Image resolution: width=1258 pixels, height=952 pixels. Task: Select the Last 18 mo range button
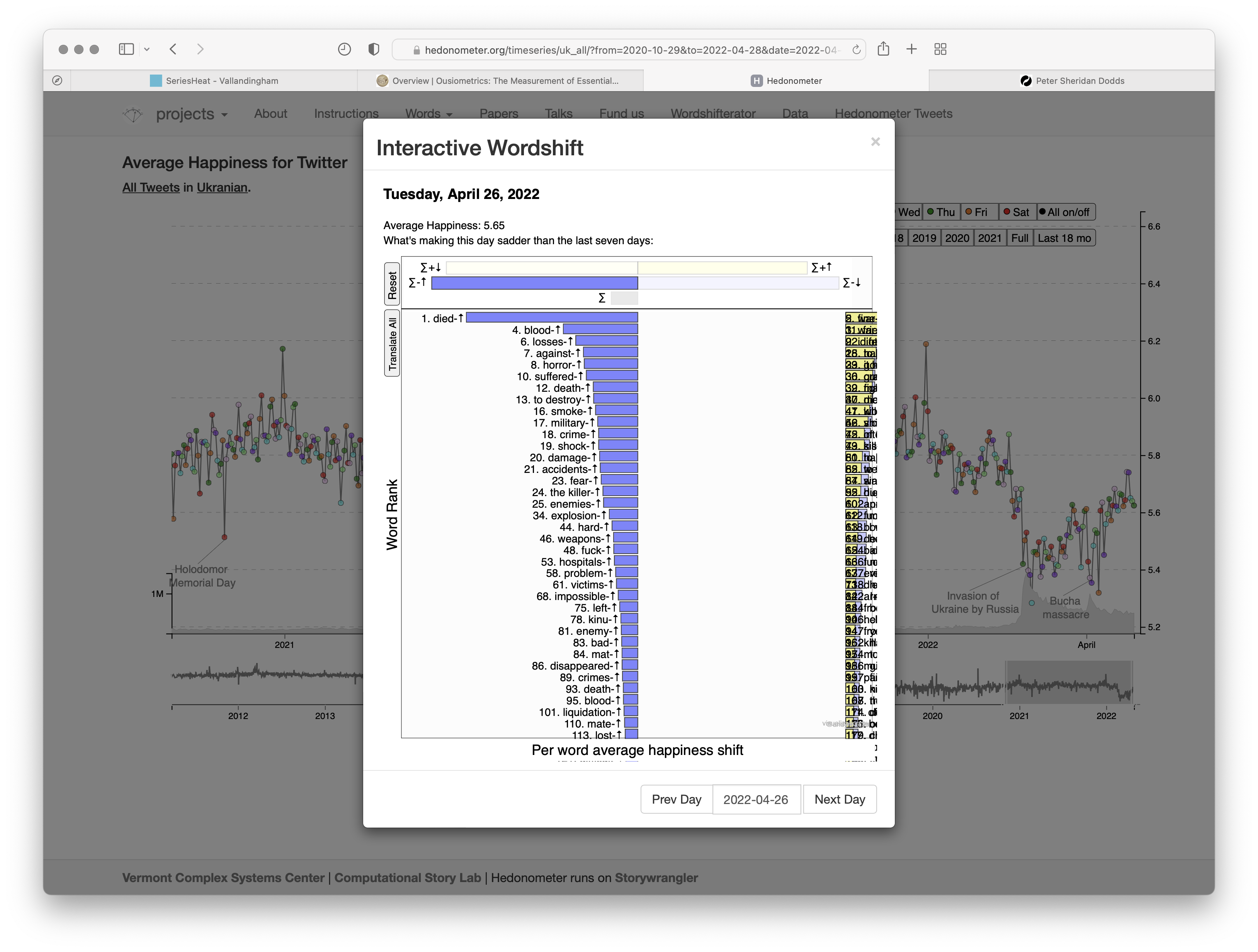[x=1064, y=238]
